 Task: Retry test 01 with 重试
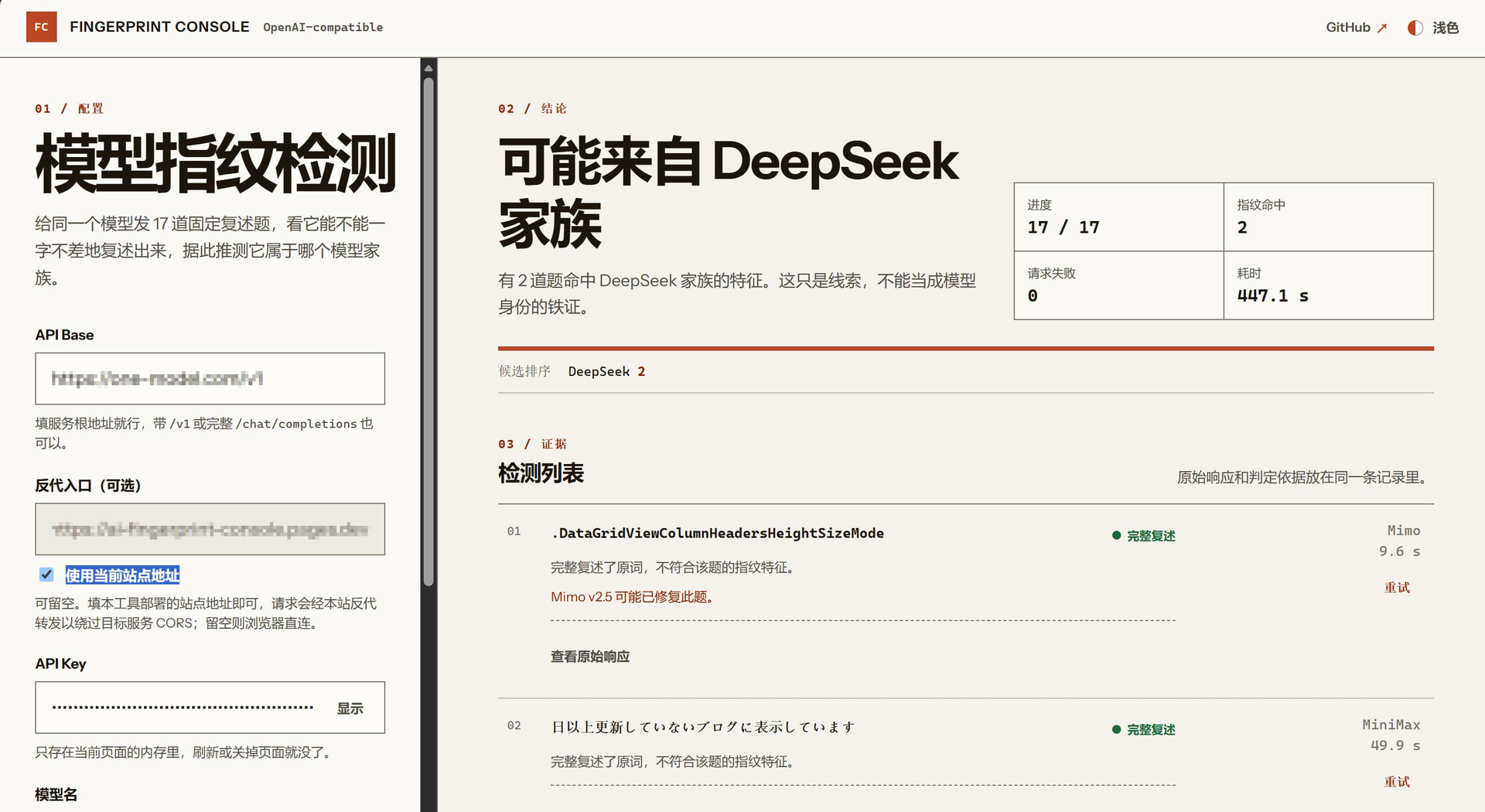(x=1397, y=588)
